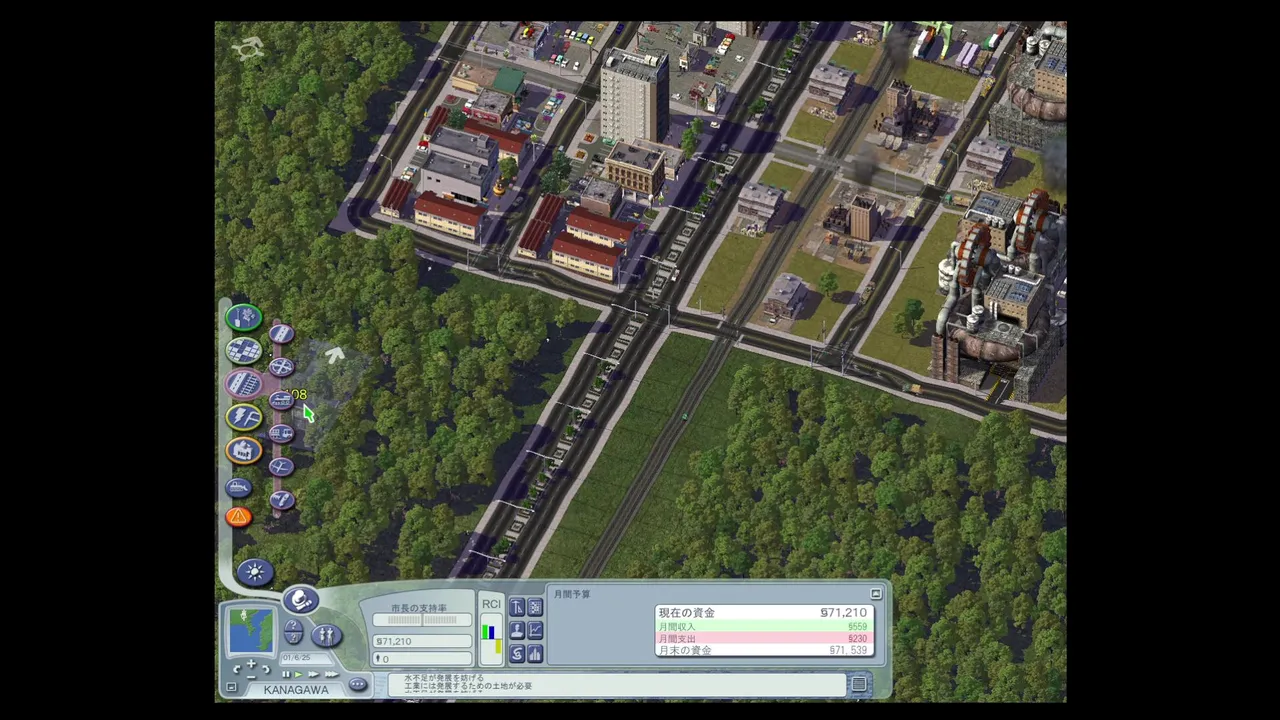Open the simoleon budget button
This screenshot has height=720, width=1280.
(517, 653)
